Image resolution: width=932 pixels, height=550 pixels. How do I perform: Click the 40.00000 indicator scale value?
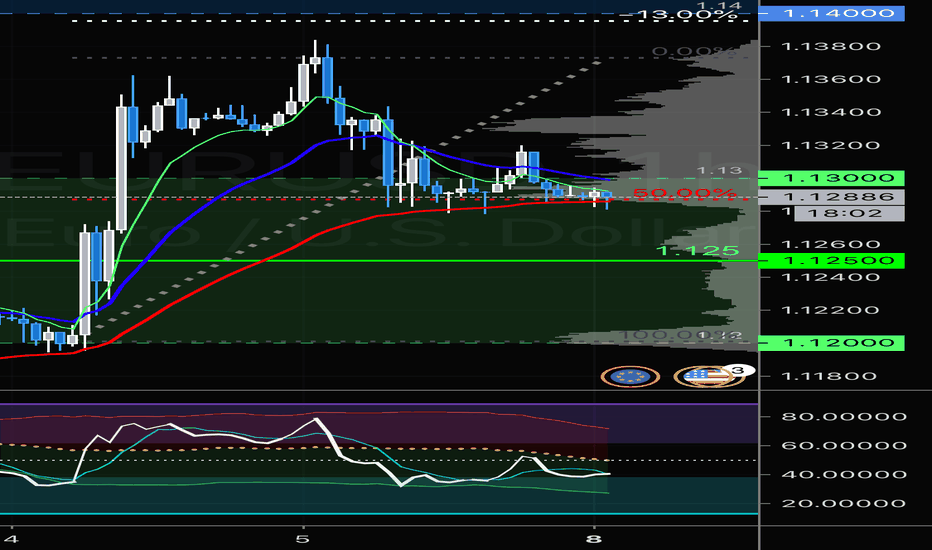tap(844, 474)
